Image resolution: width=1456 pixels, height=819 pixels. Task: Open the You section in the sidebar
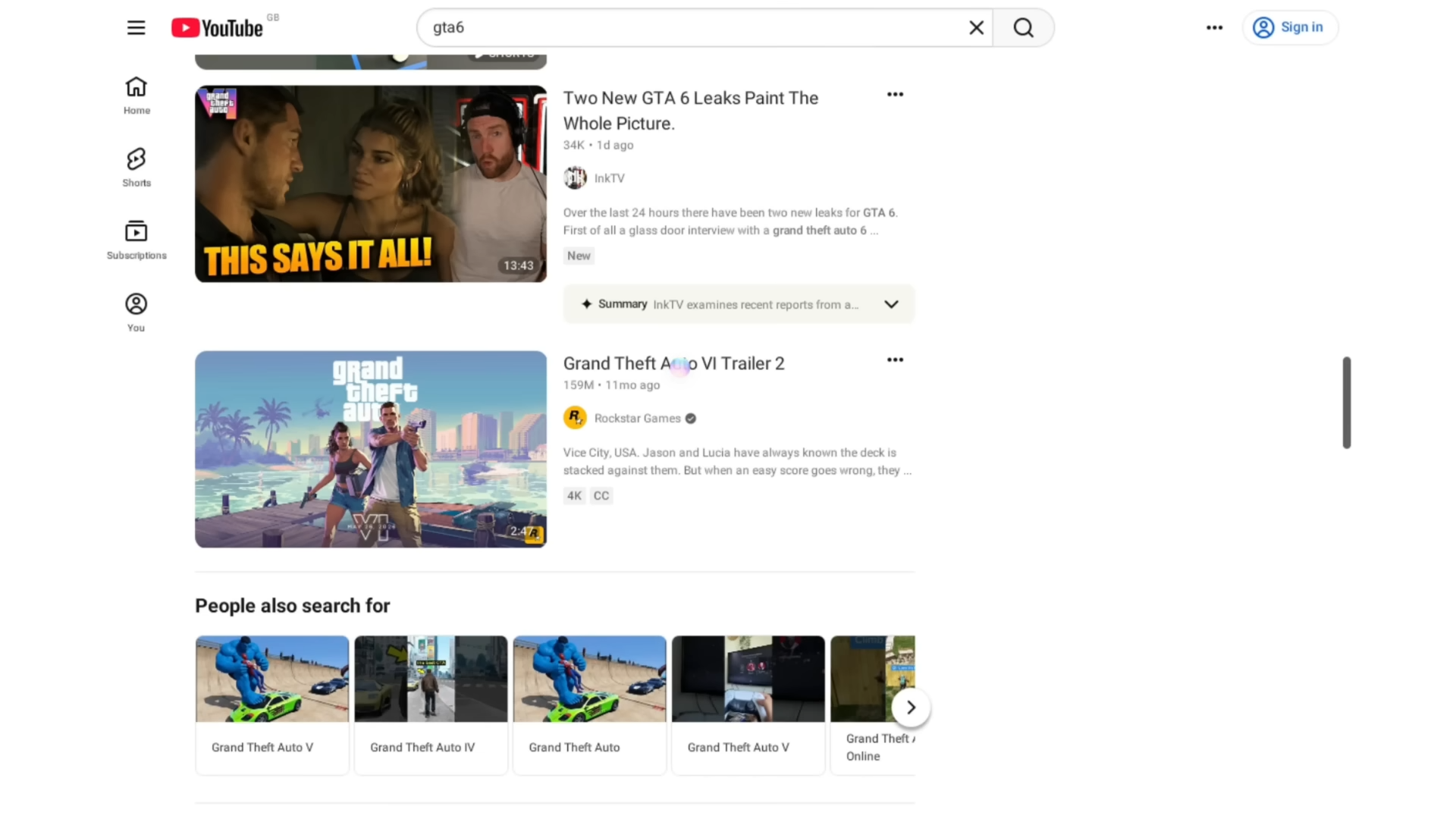[x=136, y=312]
